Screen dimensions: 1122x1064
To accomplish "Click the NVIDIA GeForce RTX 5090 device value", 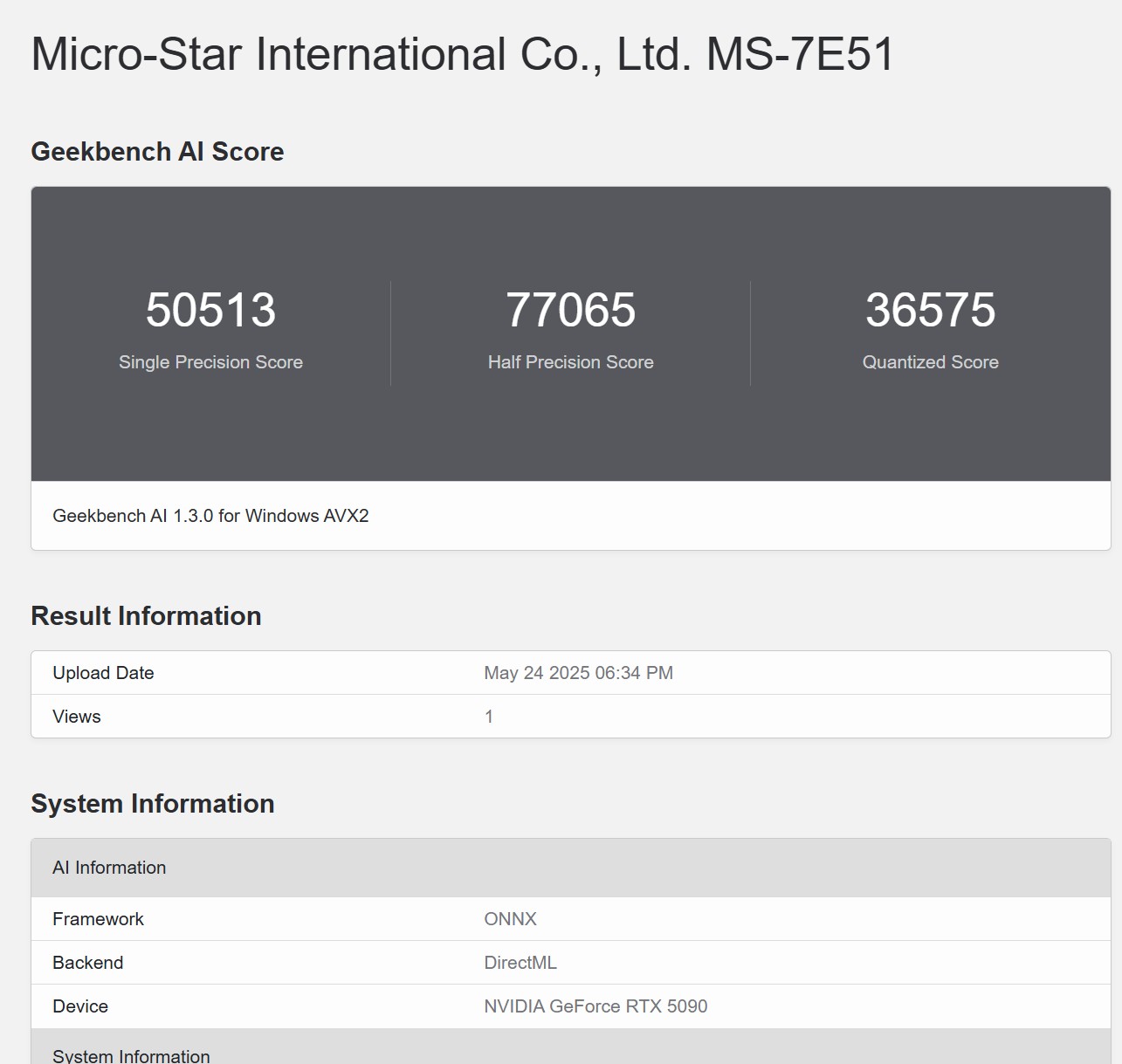I will pos(595,1006).
